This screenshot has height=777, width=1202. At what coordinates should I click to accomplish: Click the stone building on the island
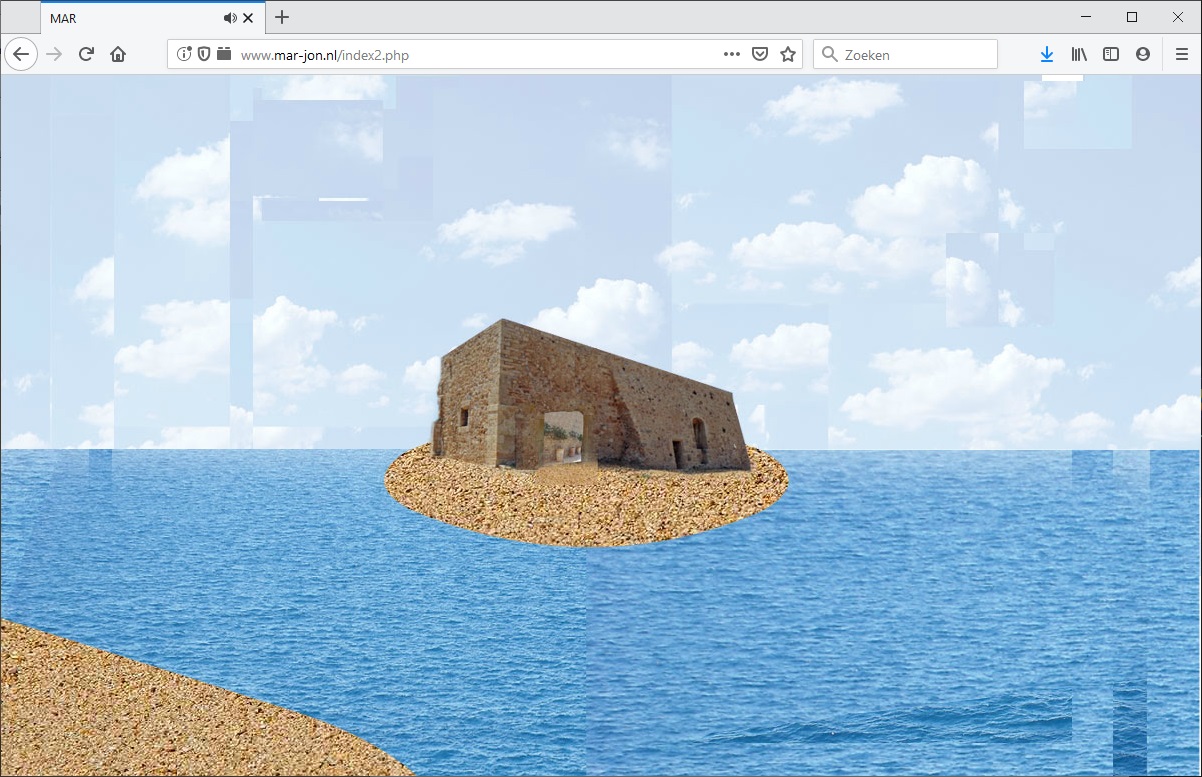pyautogui.click(x=590, y=400)
